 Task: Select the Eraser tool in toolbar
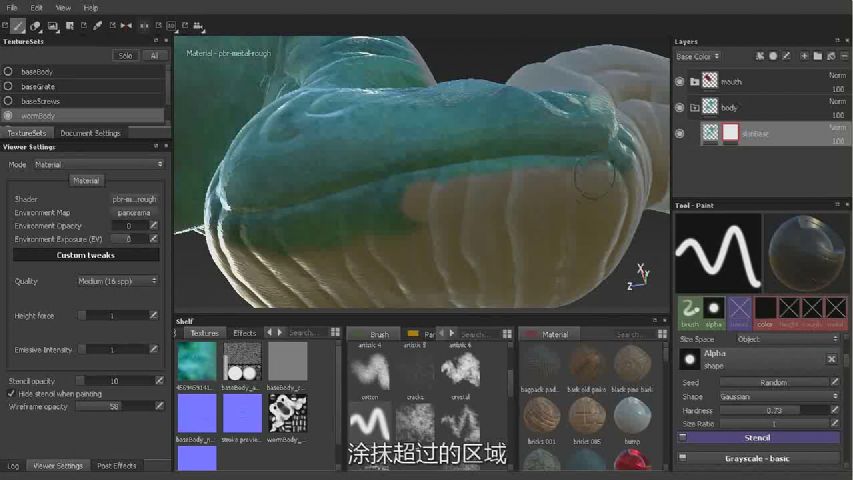click(x=35, y=26)
